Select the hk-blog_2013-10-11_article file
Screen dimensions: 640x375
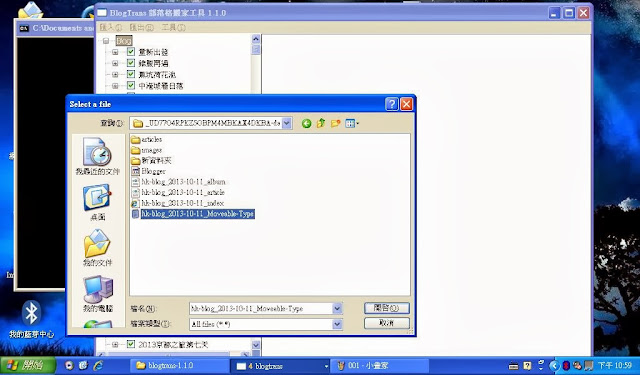pos(178,193)
